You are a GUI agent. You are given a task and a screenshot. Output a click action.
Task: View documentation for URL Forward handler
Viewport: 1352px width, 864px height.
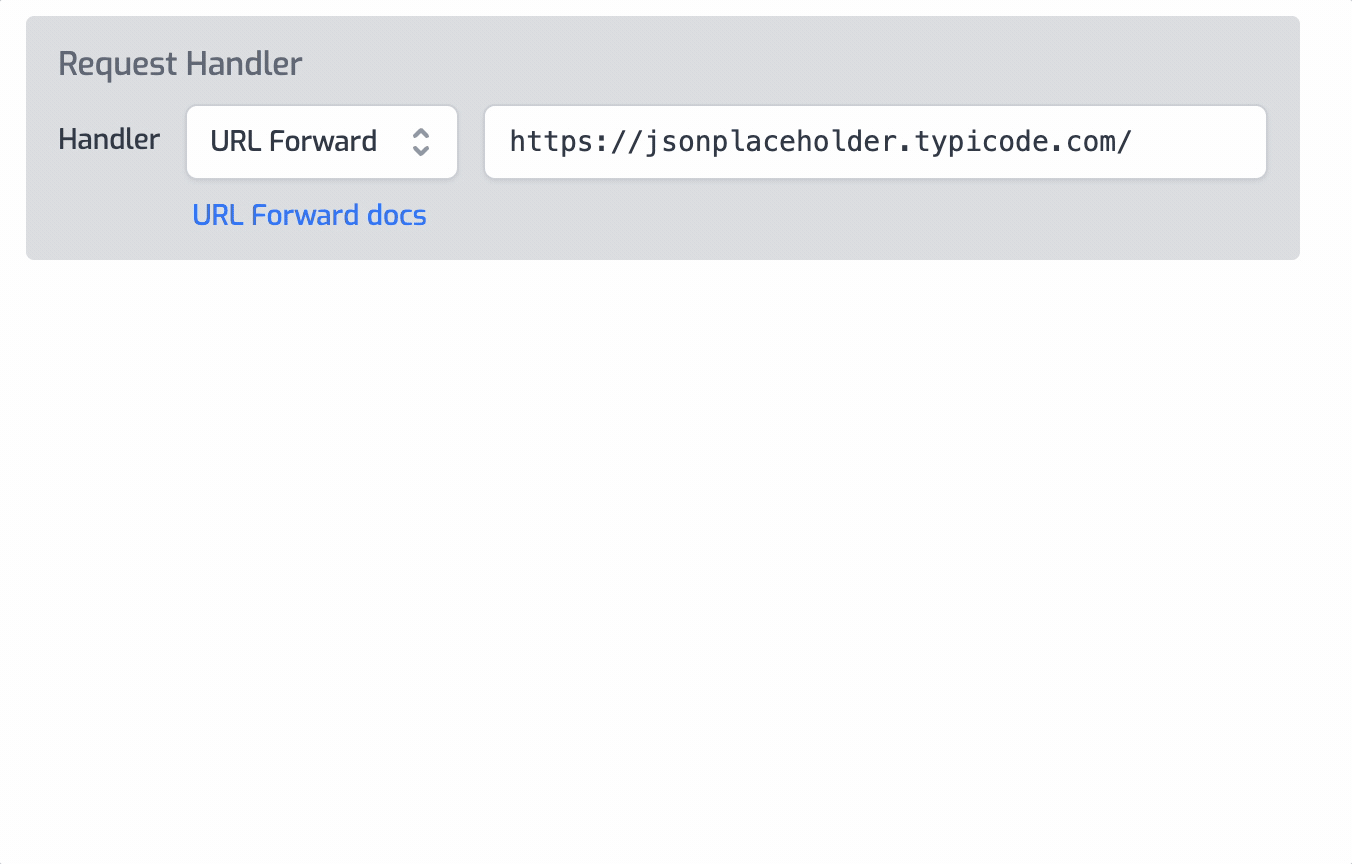coord(309,215)
